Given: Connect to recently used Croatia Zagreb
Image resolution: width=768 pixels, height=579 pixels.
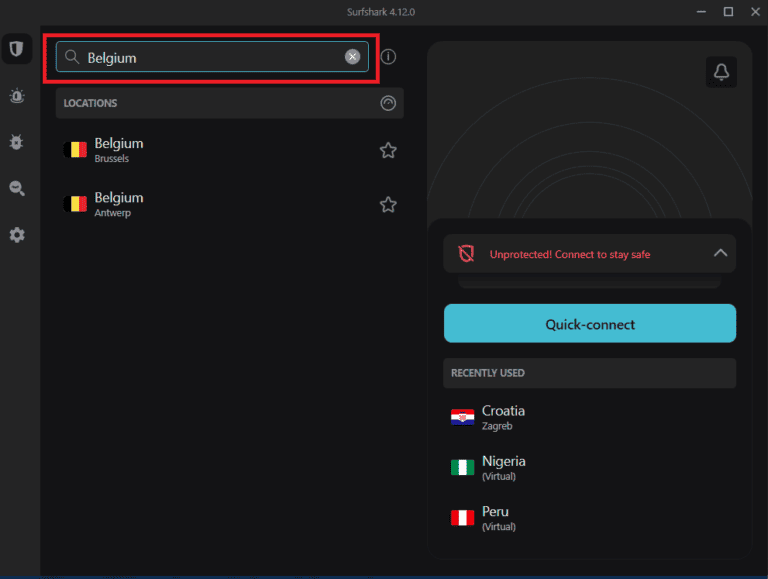Looking at the screenshot, I should 590,417.
